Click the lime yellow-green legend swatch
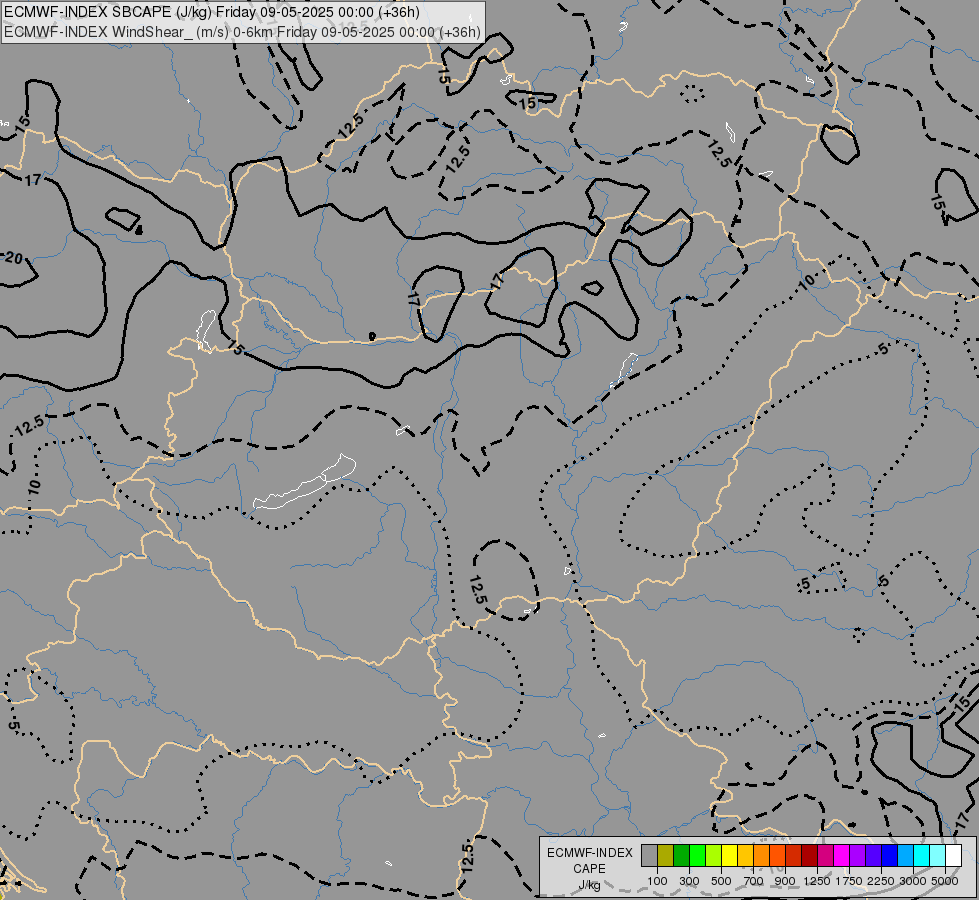The width and height of the screenshot is (979, 900). point(714,855)
